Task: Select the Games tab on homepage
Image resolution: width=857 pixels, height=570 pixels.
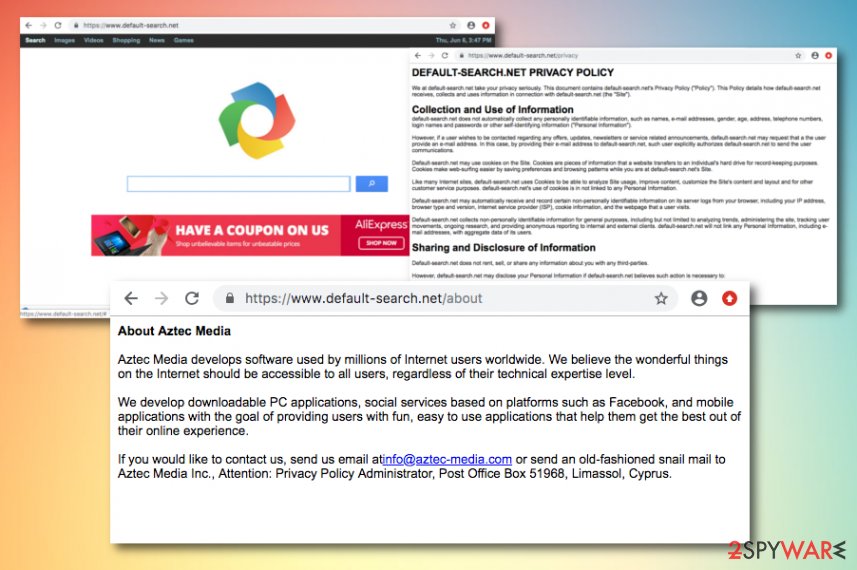Action: pyautogui.click(x=184, y=40)
